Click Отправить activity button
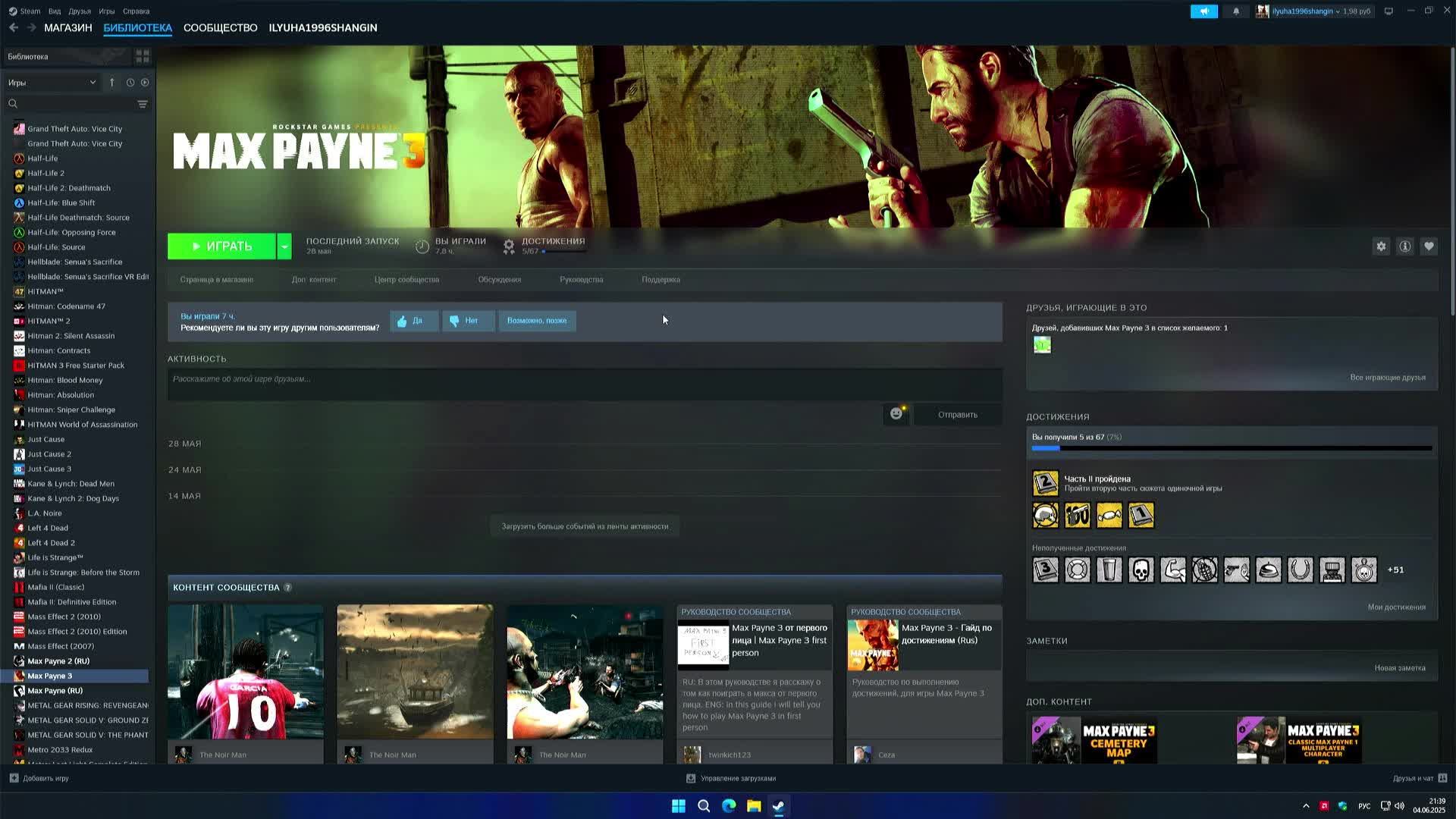This screenshot has width=1456, height=819. pos(958,415)
